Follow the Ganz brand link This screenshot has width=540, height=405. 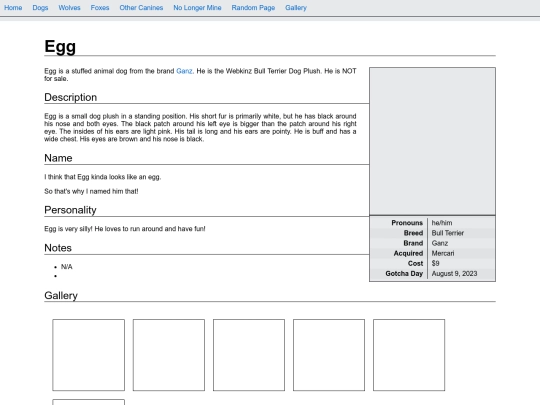click(x=184, y=71)
